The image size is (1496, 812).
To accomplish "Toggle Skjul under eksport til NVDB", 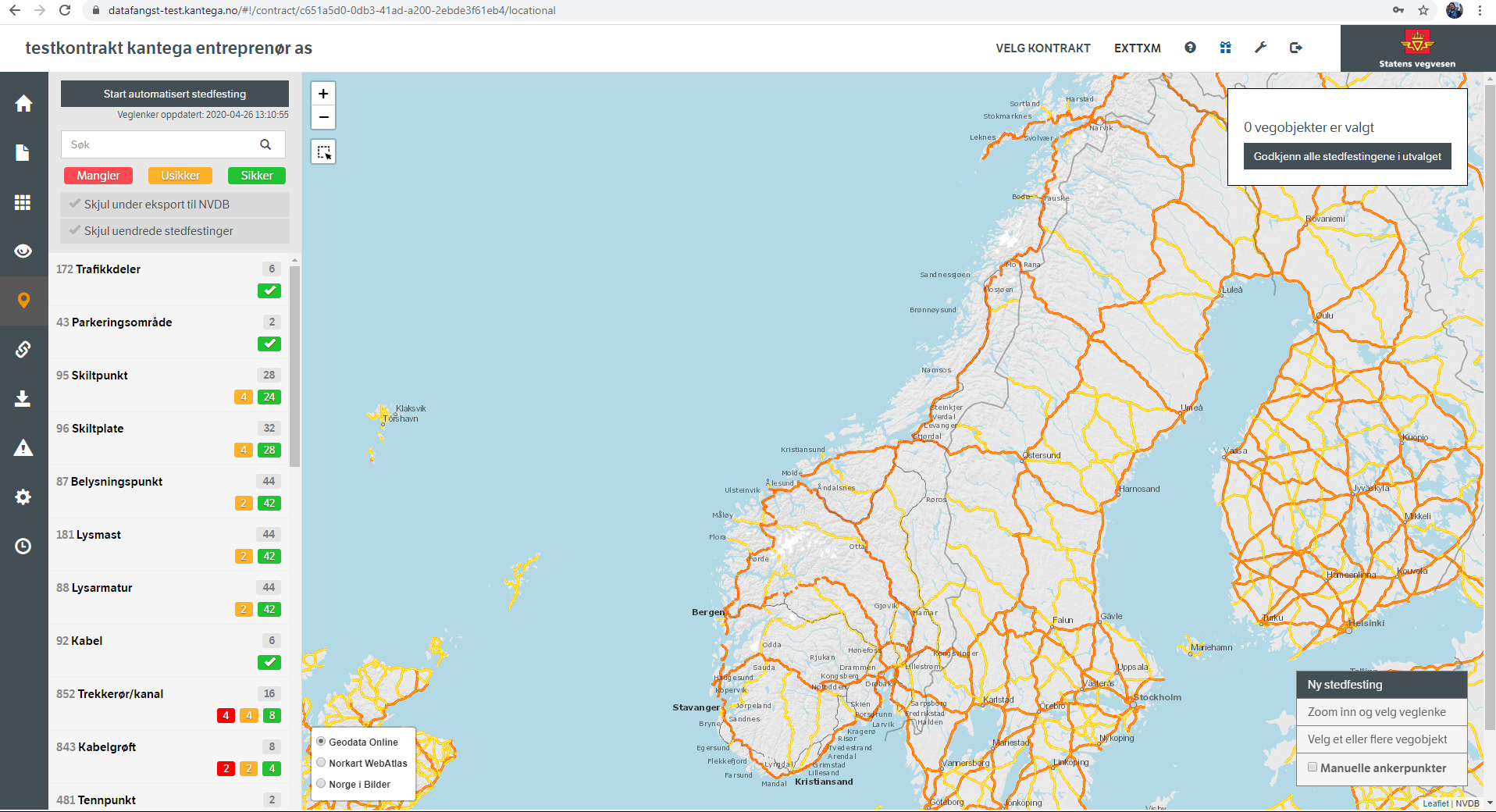I will (x=175, y=205).
